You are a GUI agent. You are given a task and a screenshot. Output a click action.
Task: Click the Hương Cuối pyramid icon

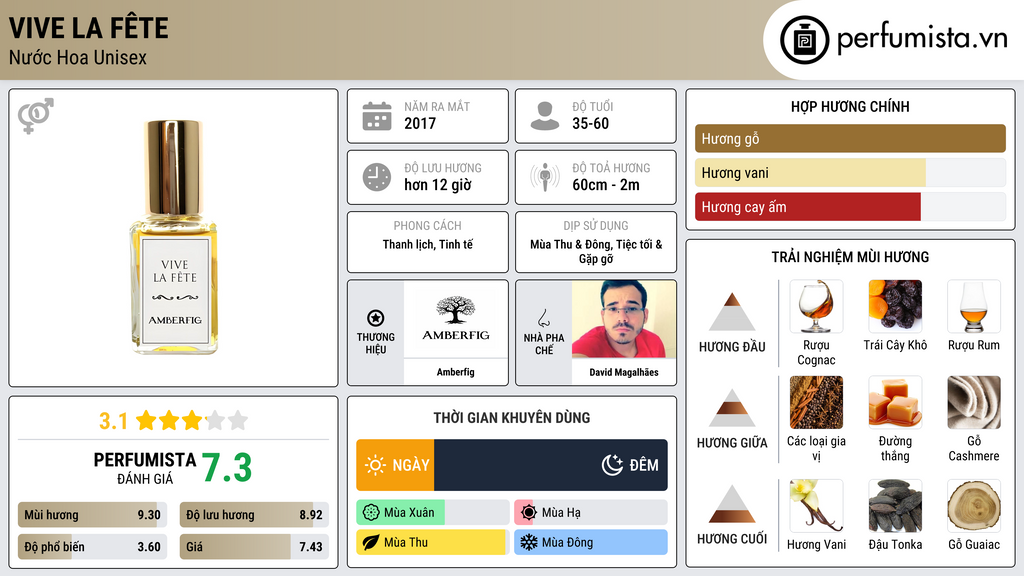732,504
